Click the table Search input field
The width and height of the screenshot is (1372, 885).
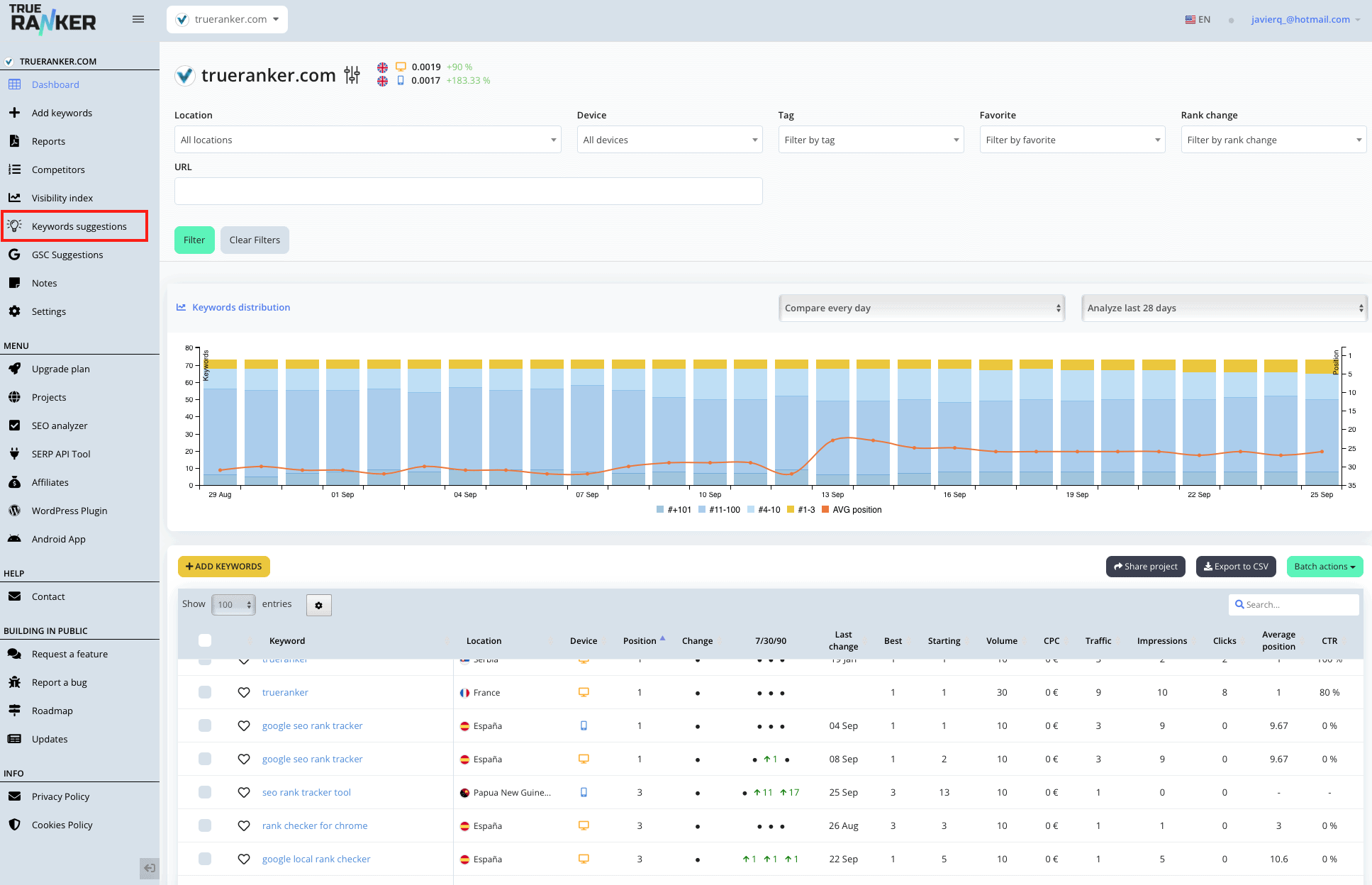[x=1294, y=605]
